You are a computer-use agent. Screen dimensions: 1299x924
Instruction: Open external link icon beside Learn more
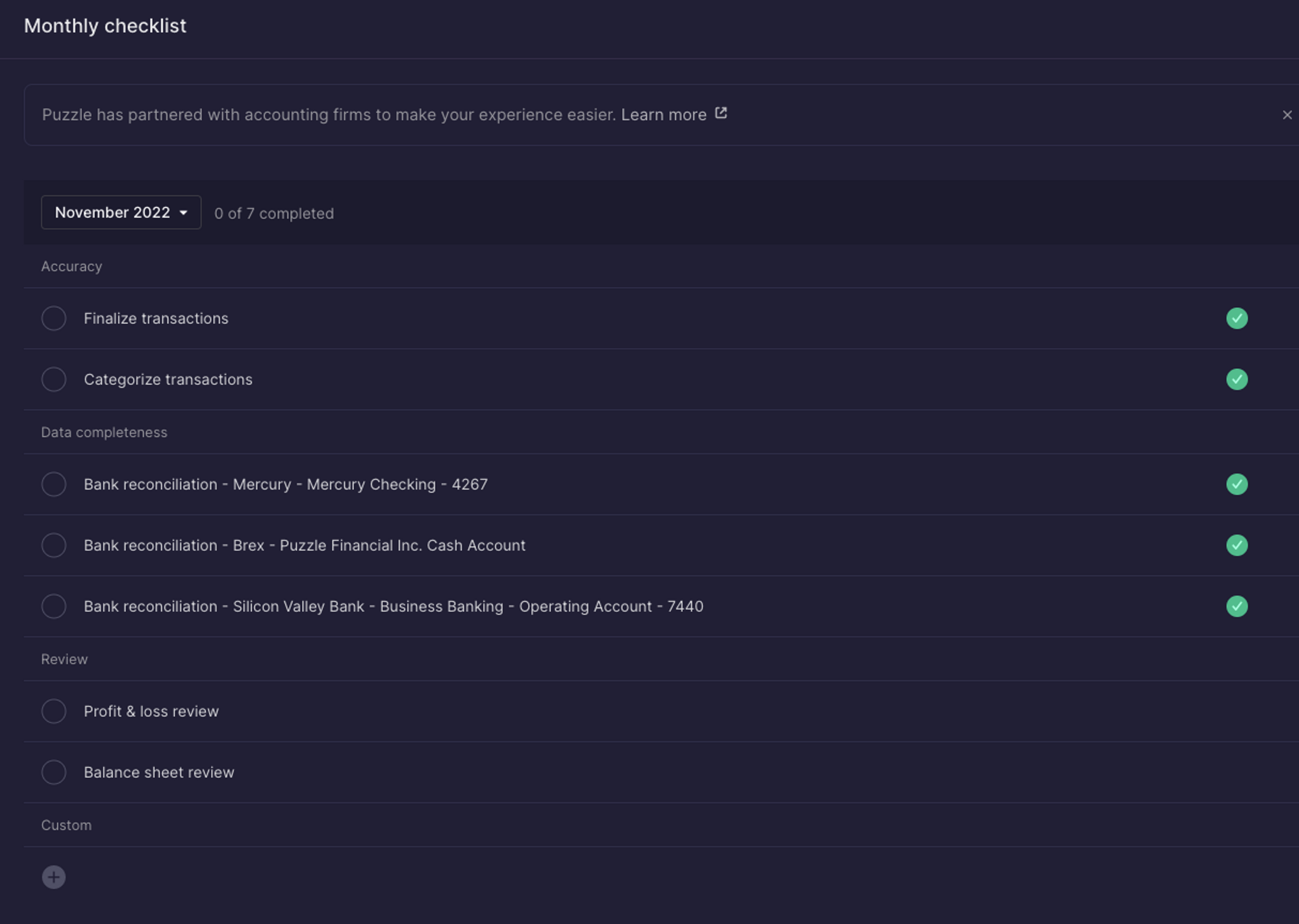tap(721, 114)
